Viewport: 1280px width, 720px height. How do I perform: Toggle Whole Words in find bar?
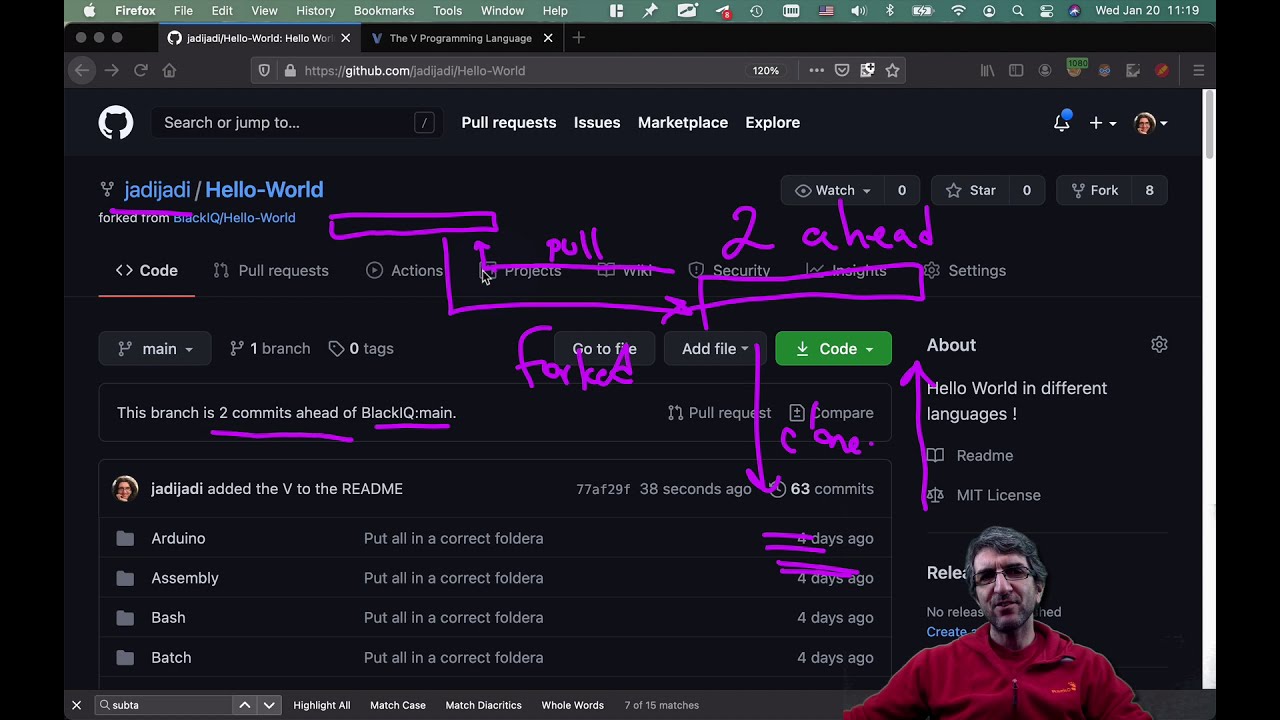tap(573, 705)
